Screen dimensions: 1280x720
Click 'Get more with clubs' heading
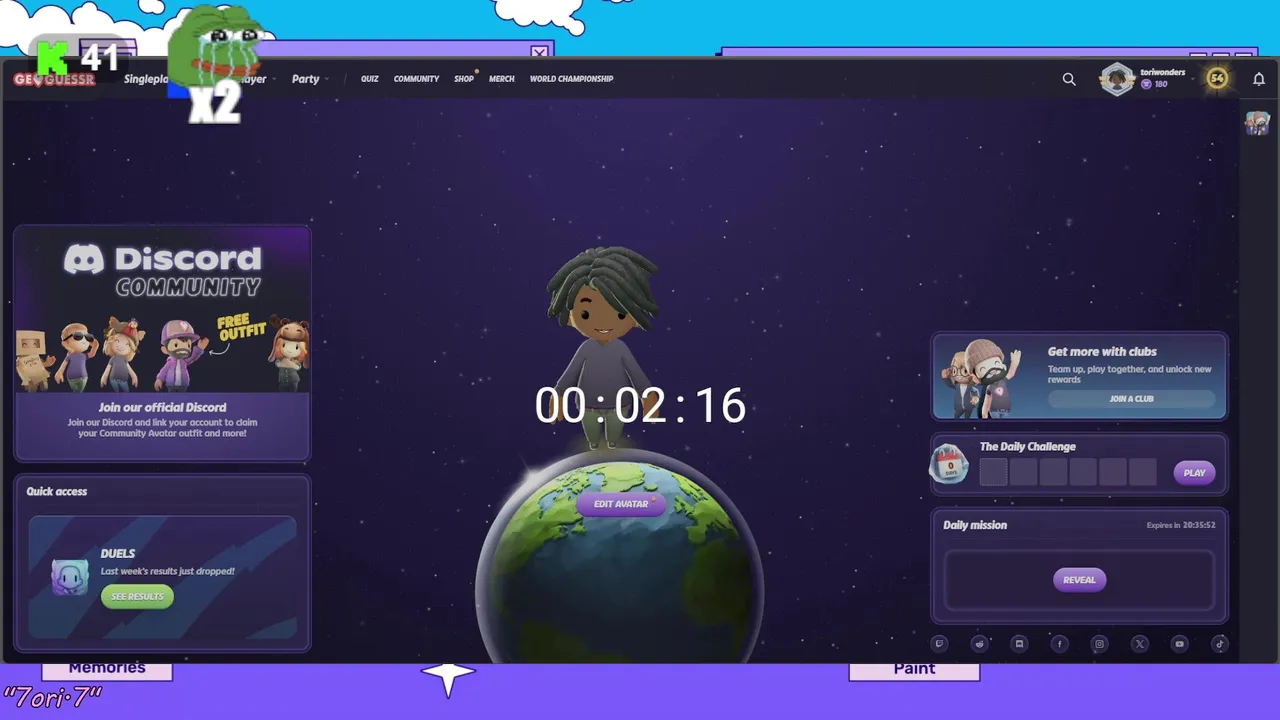[1102, 352]
